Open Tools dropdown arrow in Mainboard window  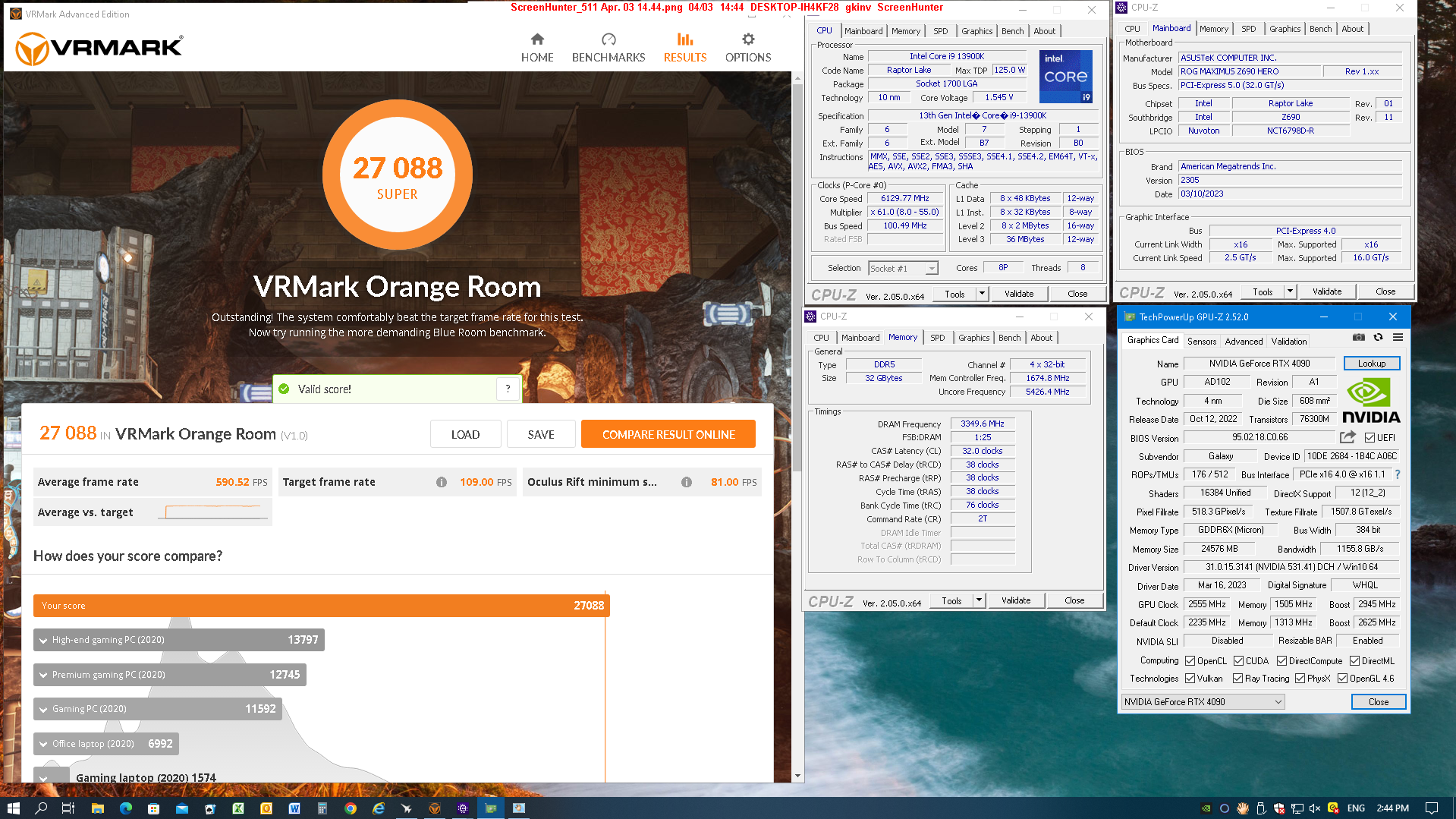click(1290, 291)
